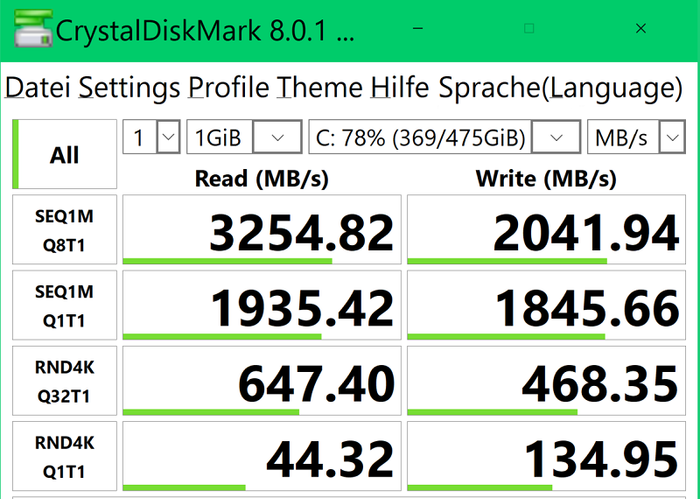Select the 468.35 write result
This screenshot has width=700, height=499.
tap(546, 381)
